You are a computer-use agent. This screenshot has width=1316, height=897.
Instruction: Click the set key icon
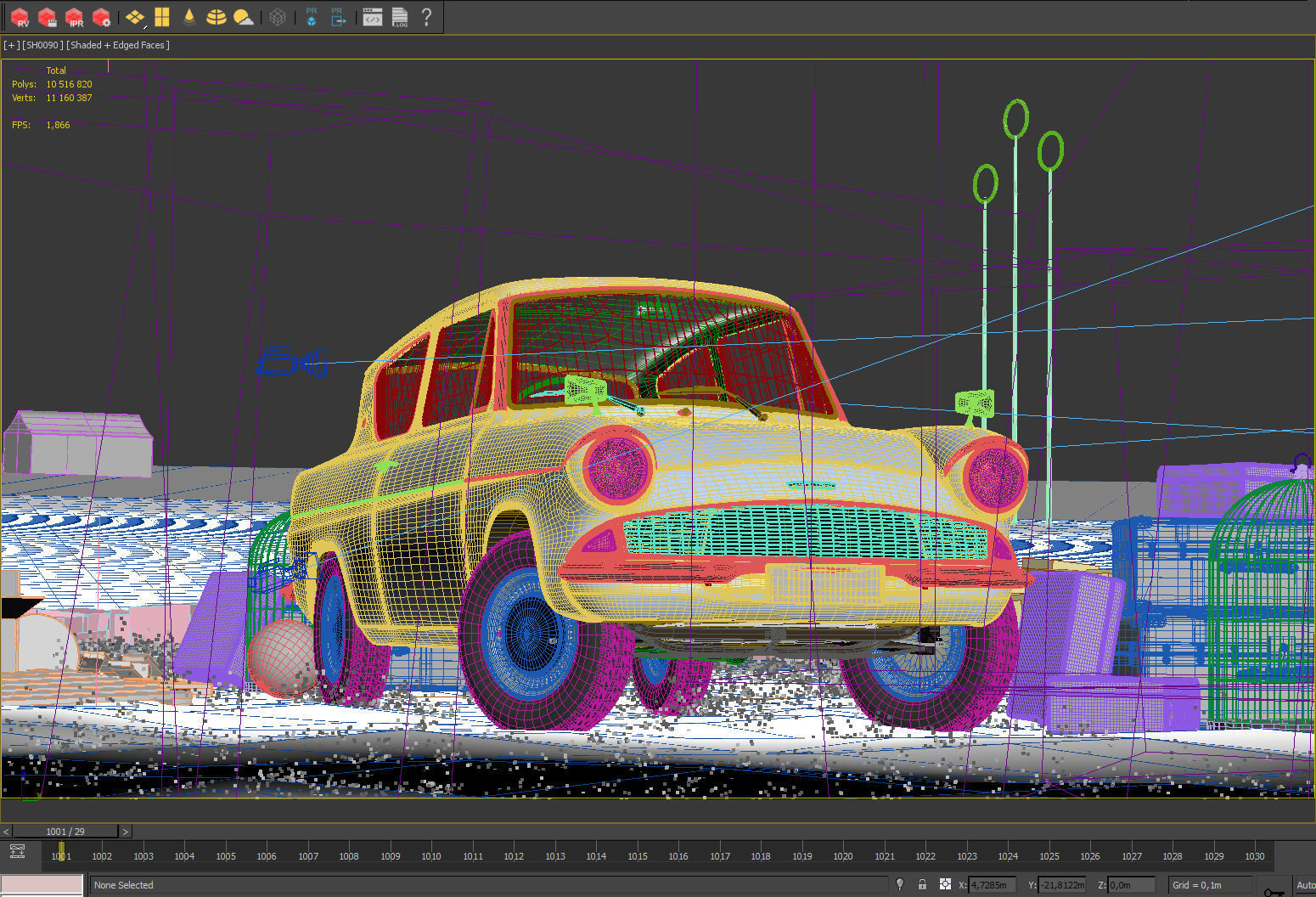click(1274, 890)
